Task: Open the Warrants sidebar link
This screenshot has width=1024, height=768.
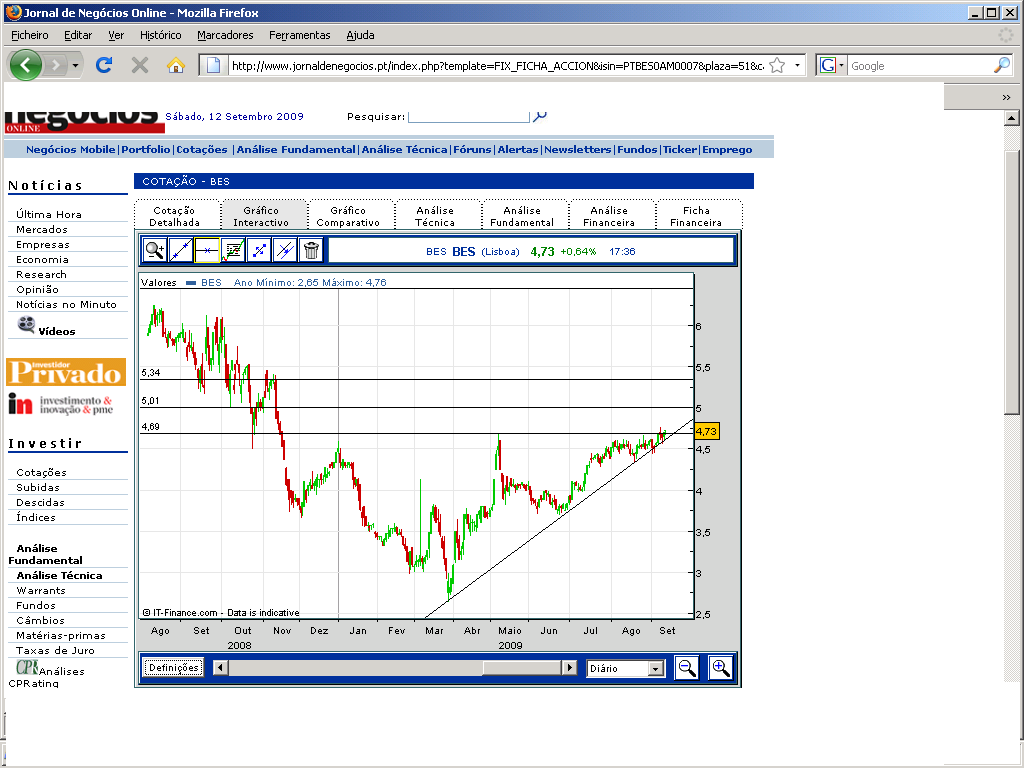Action: click(x=41, y=590)
